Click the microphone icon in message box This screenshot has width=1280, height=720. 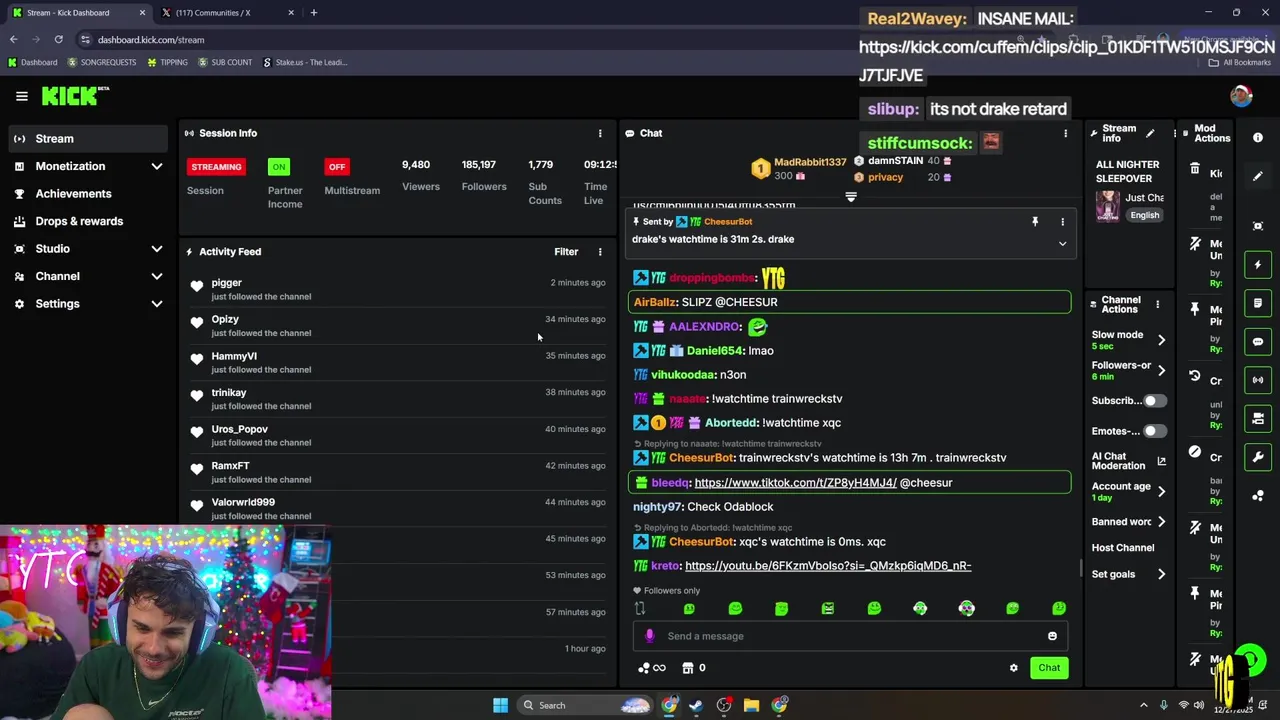(x=649, y=636)
